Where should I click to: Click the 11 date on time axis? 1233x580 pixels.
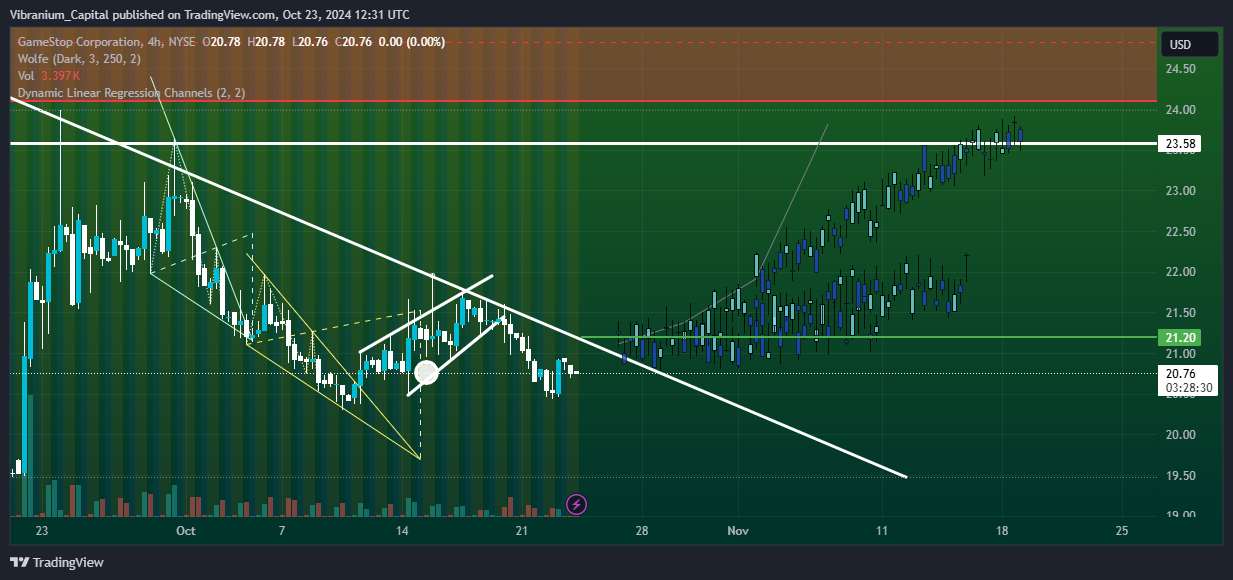click(882, 530)
